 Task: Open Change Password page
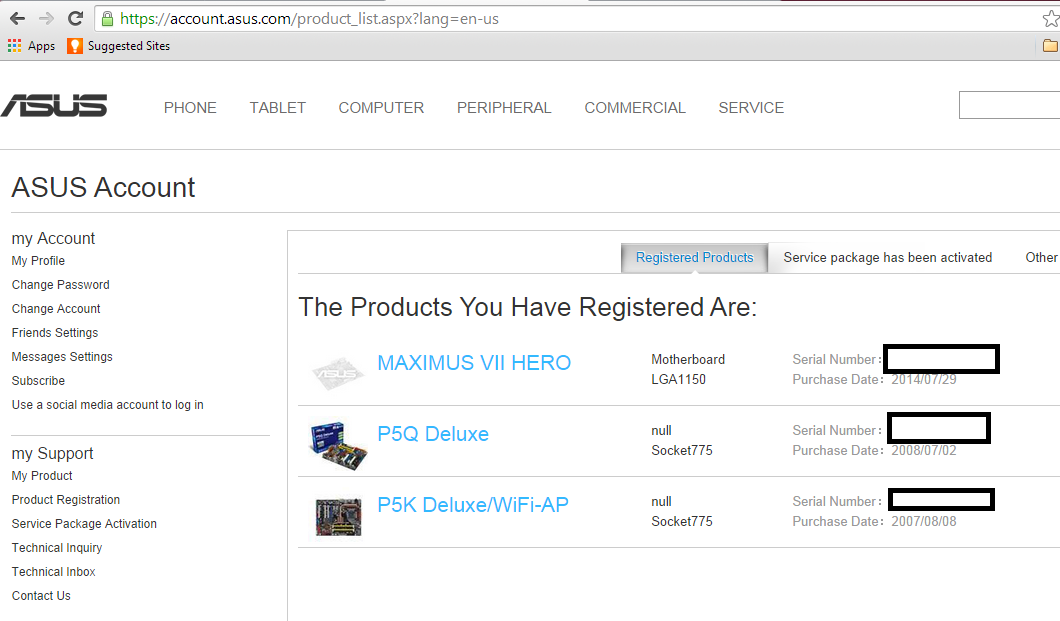tap(60, 285)
